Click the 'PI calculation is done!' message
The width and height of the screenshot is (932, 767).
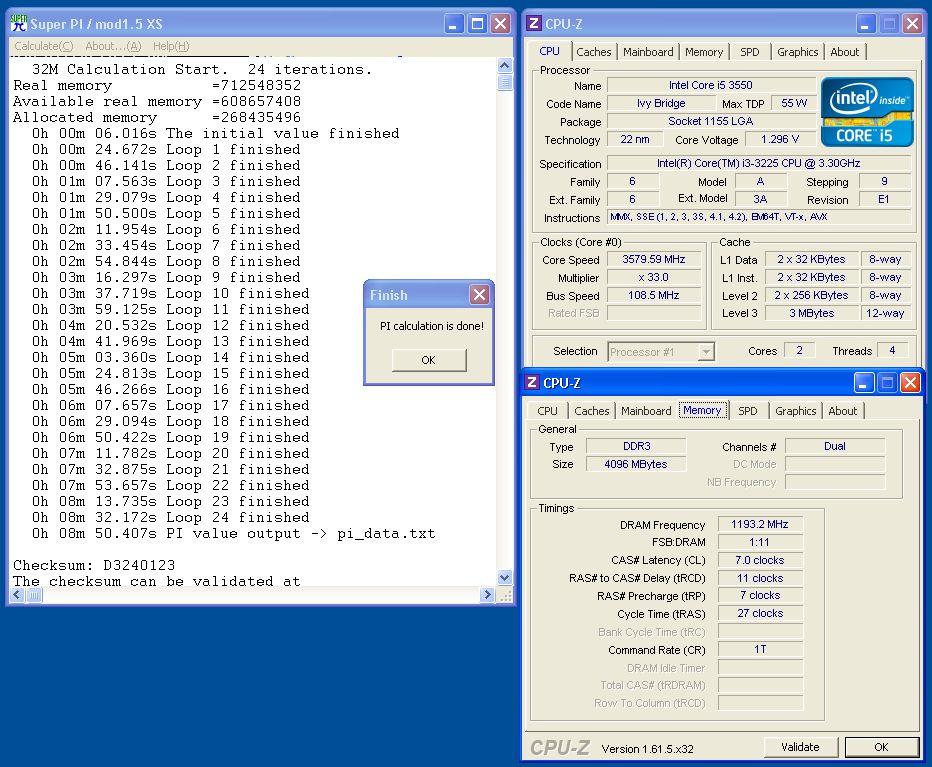click(x=432, y=326)
